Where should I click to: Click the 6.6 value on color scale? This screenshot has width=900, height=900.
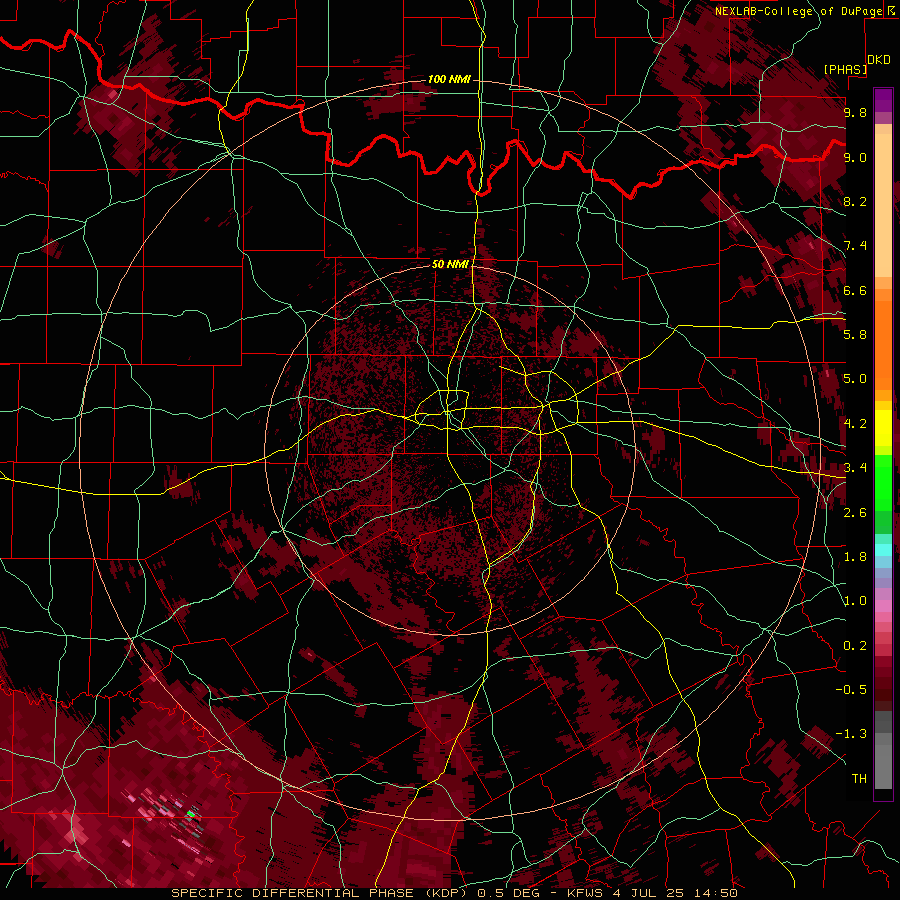pos(855,290)
